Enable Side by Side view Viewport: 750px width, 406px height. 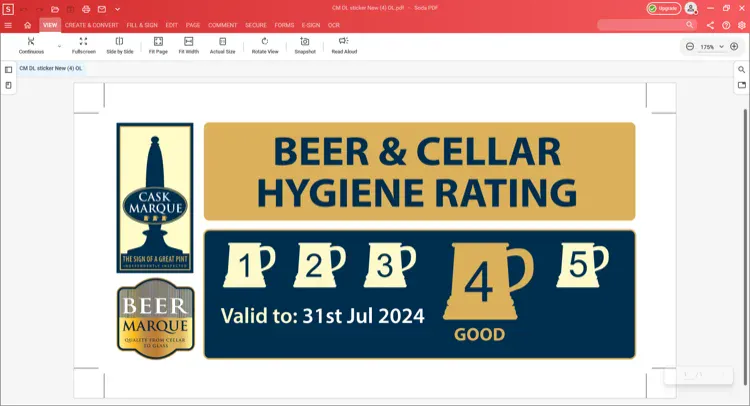pyautogui.click(x=120, y=45)
